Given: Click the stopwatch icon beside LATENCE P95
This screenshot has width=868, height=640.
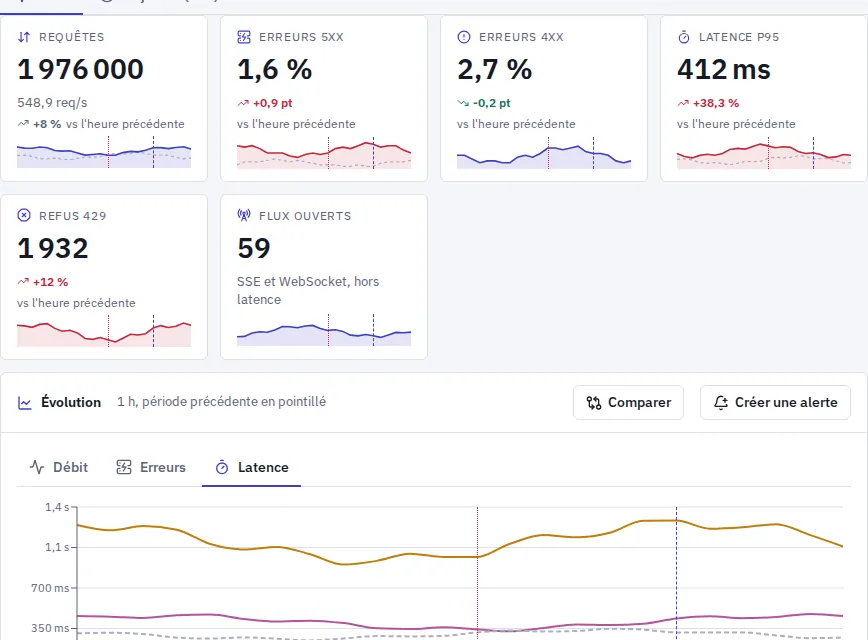Looking at the screenshot, I should pyautogui.click(x=684, y=37).
